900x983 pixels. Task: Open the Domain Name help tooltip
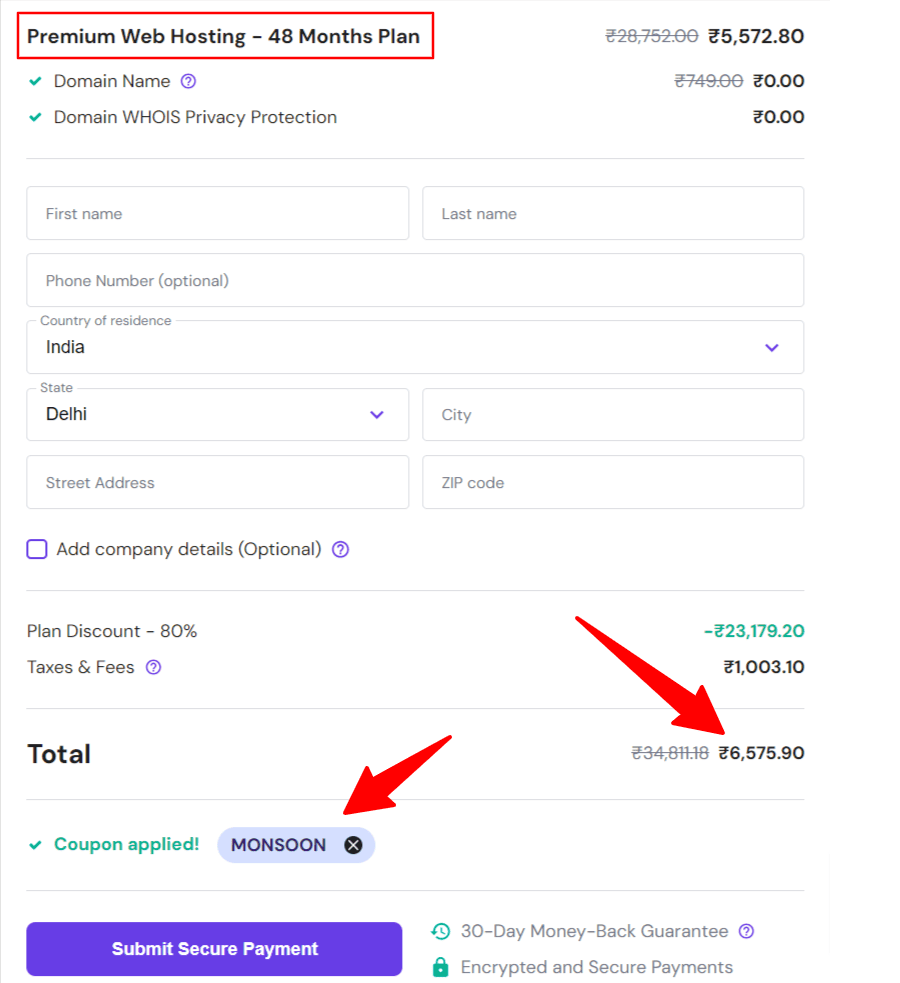tap(189, 81)
